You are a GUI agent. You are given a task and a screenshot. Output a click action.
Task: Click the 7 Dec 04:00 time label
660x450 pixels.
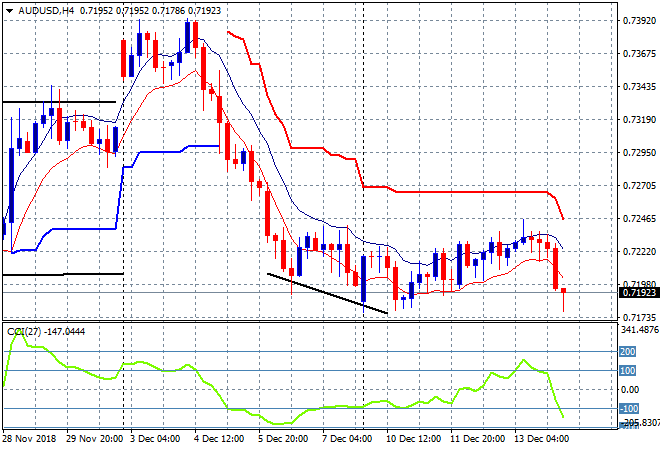click(x=346, y=439)
